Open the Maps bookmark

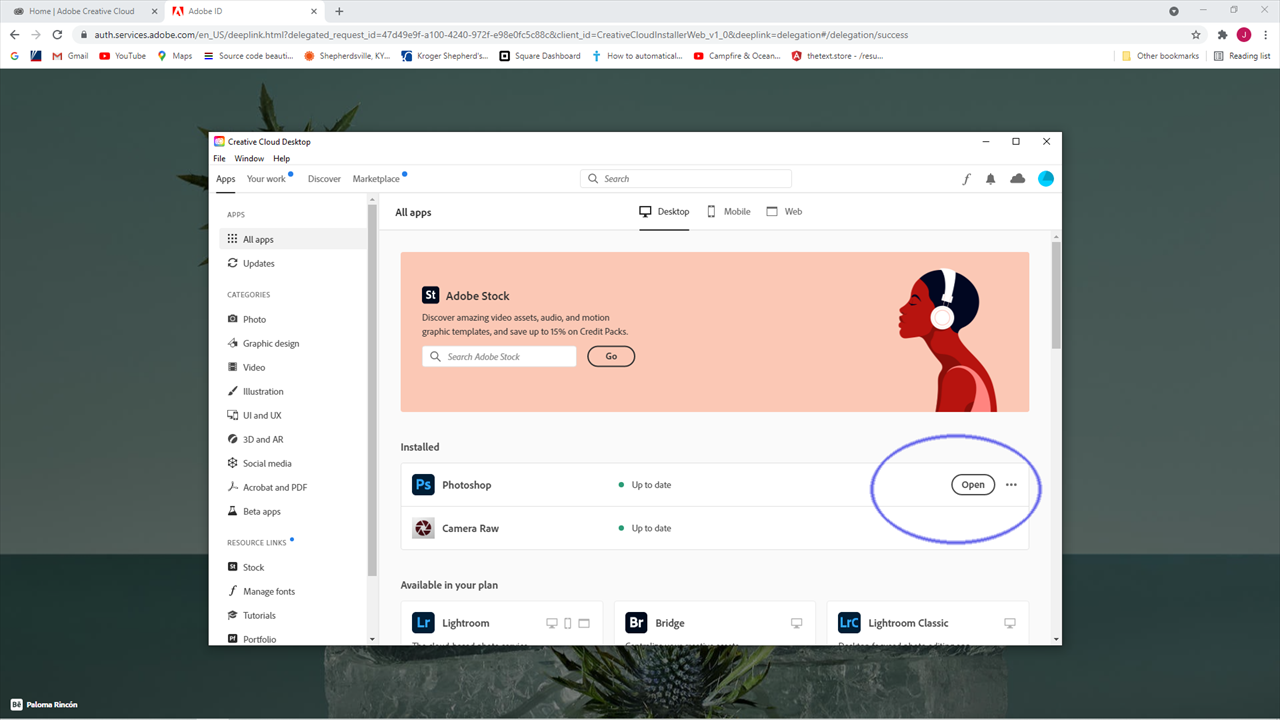pyautogui.click(x=175, y=56)
